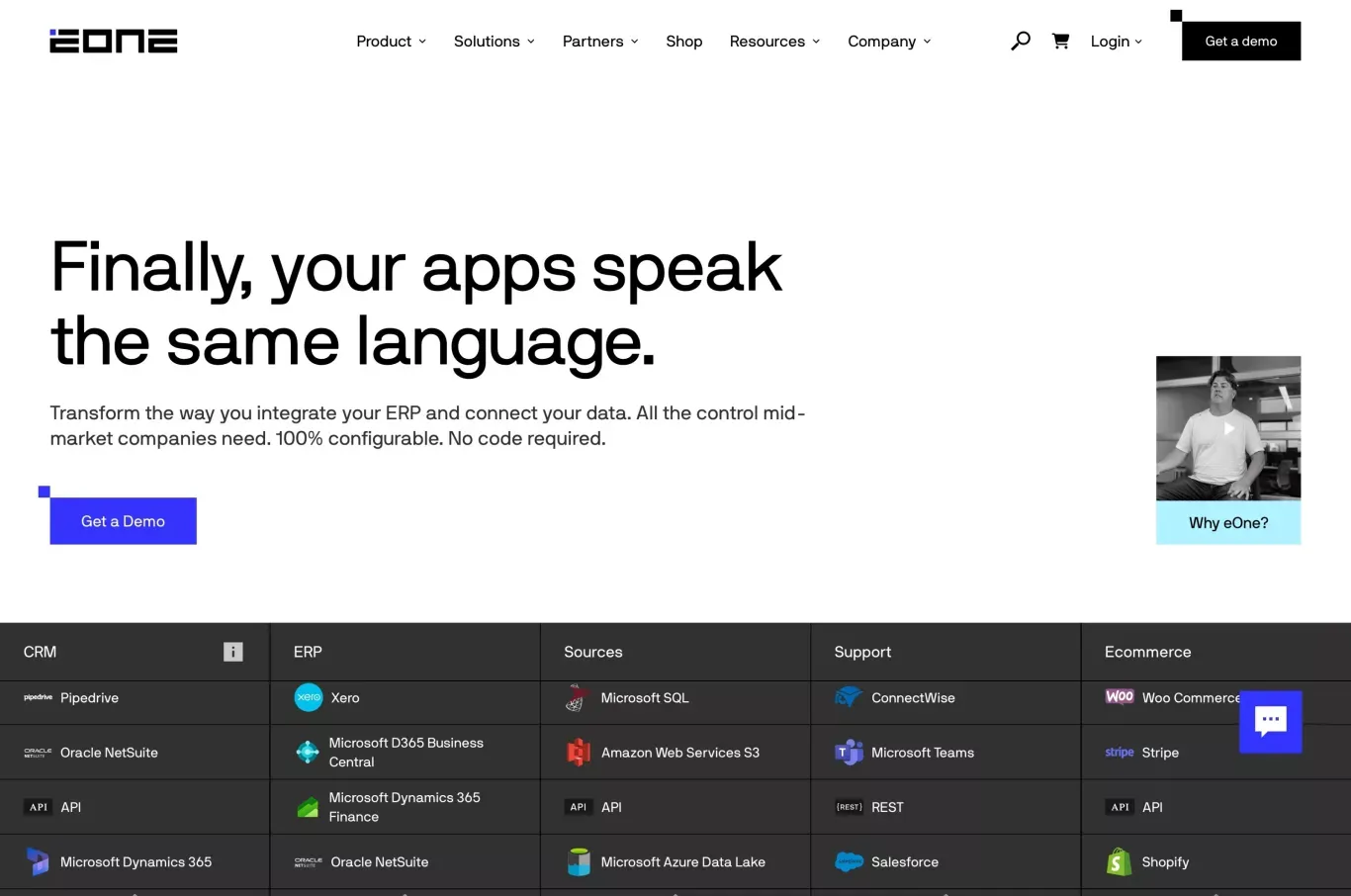Click the Pipedrive logo icon
1351x896 pixels.
pyautogui.click(x=38, y=697)
